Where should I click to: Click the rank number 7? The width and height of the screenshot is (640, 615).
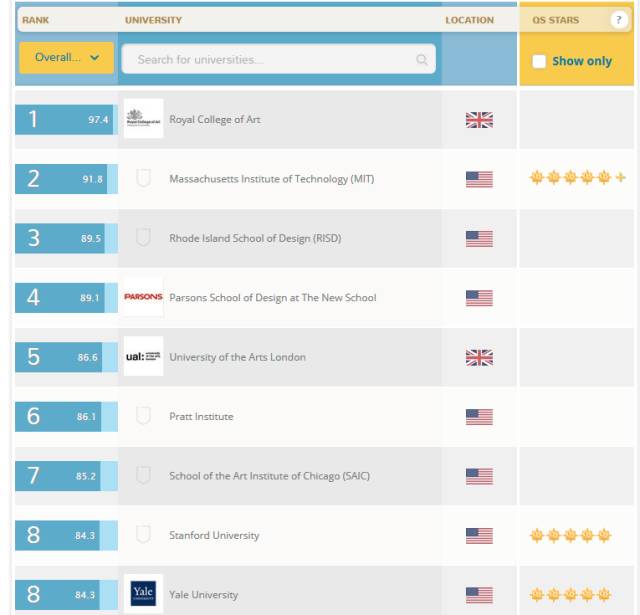[33, 476]
